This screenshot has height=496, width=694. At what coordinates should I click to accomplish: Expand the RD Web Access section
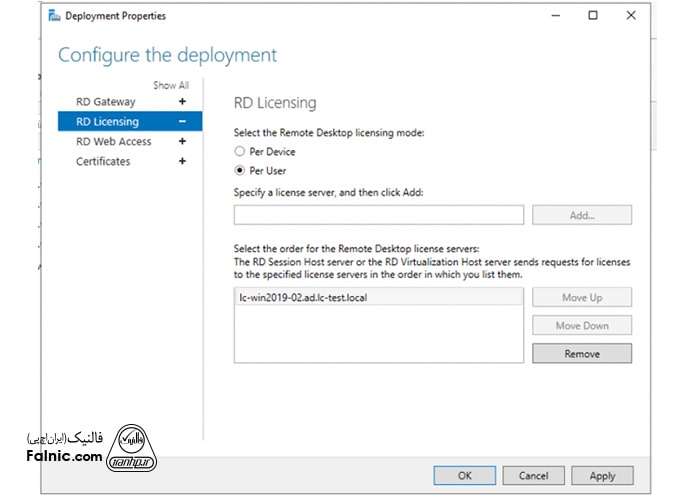(x=182, y=142)
